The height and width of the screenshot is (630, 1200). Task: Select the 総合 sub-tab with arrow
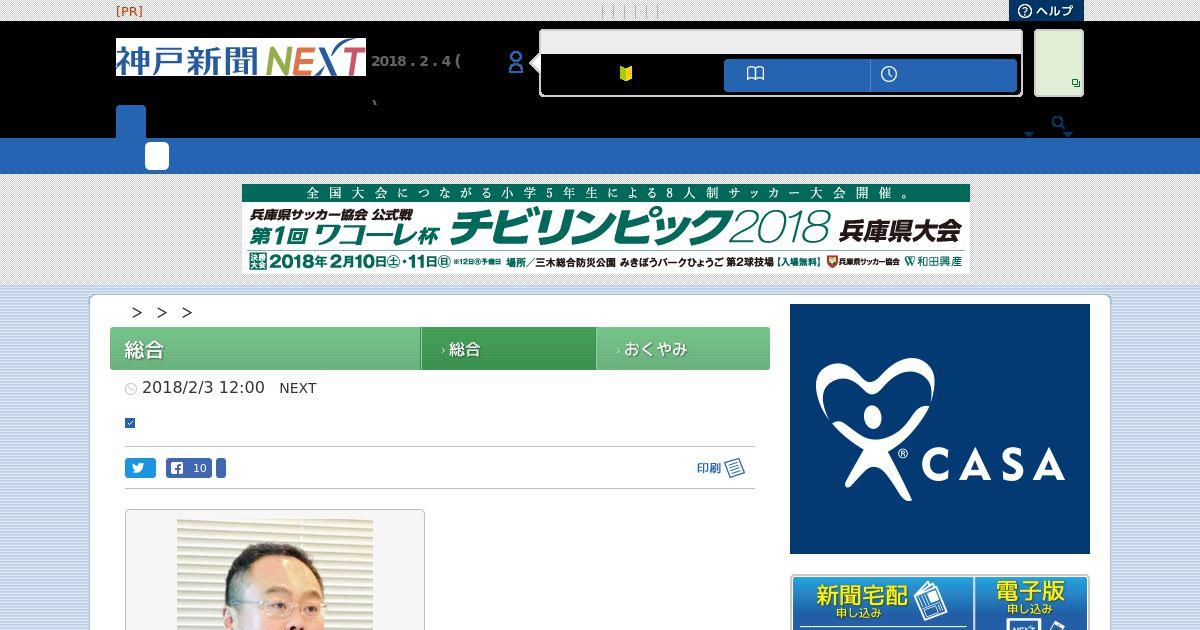508,349
